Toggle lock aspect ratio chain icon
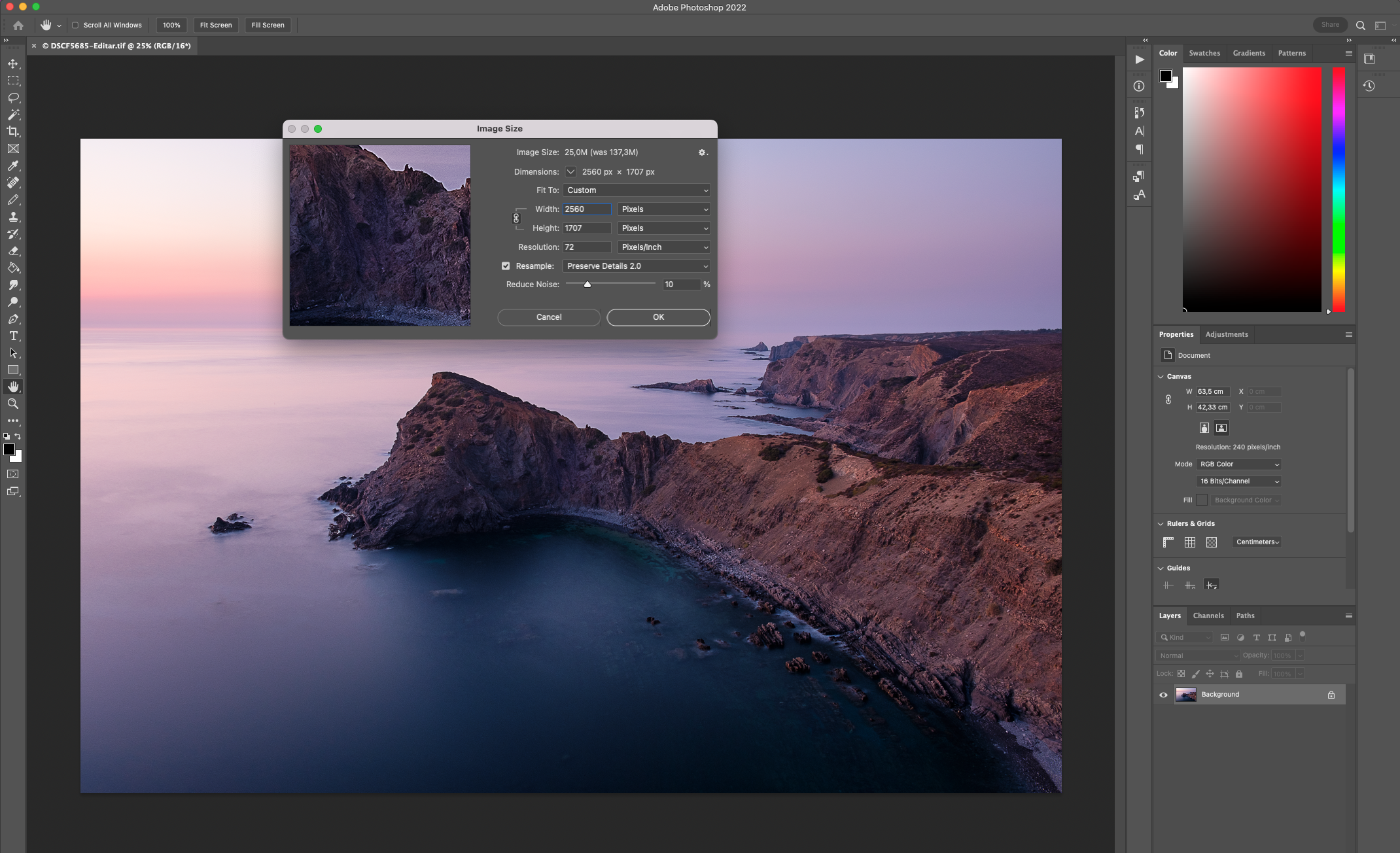Image resolution: width=1400 pixels, height=853 pixels. 516,219
